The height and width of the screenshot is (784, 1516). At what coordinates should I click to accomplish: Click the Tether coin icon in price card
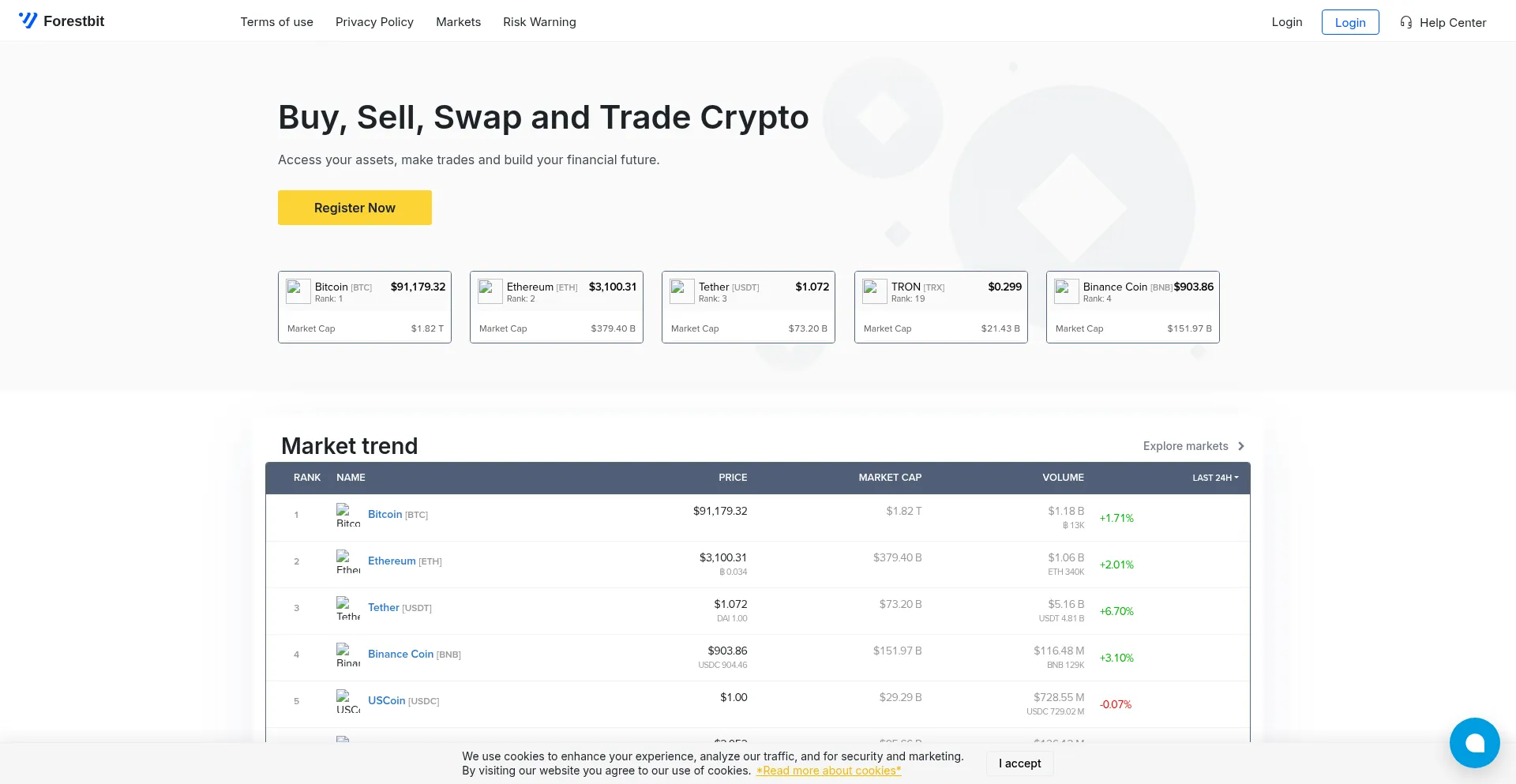coord(681,291)
